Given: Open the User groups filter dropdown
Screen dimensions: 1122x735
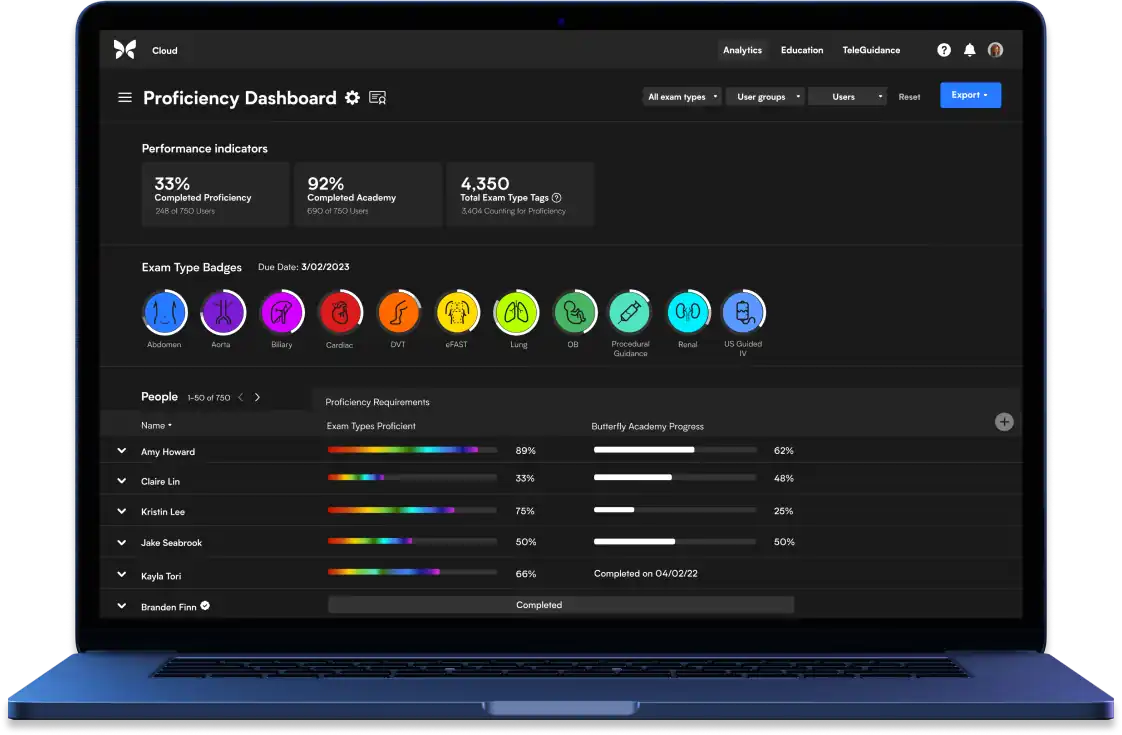Looking at the screenshot, I should coord(765,96).
